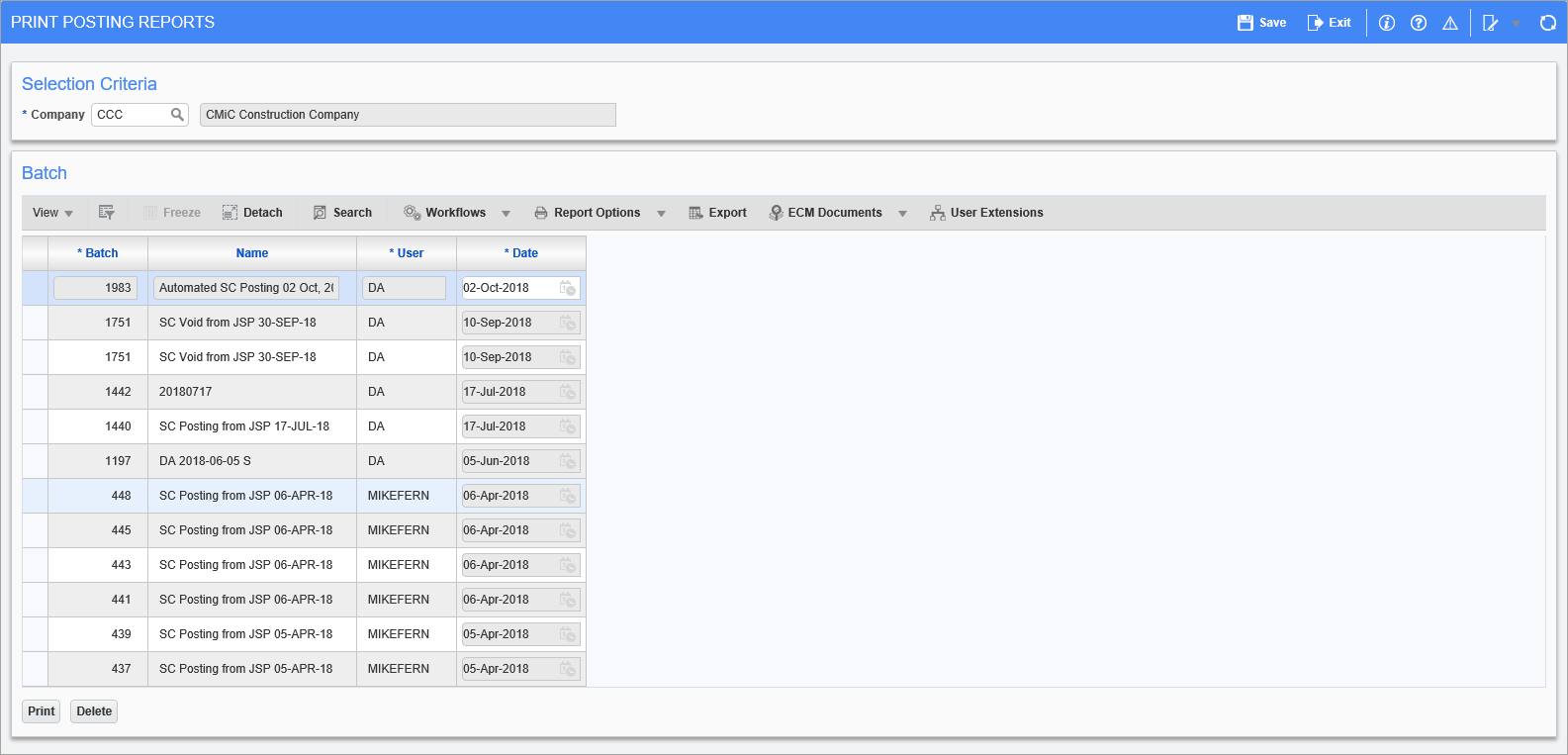
Task: Sort by the Name column header
Action: point(252,253)
